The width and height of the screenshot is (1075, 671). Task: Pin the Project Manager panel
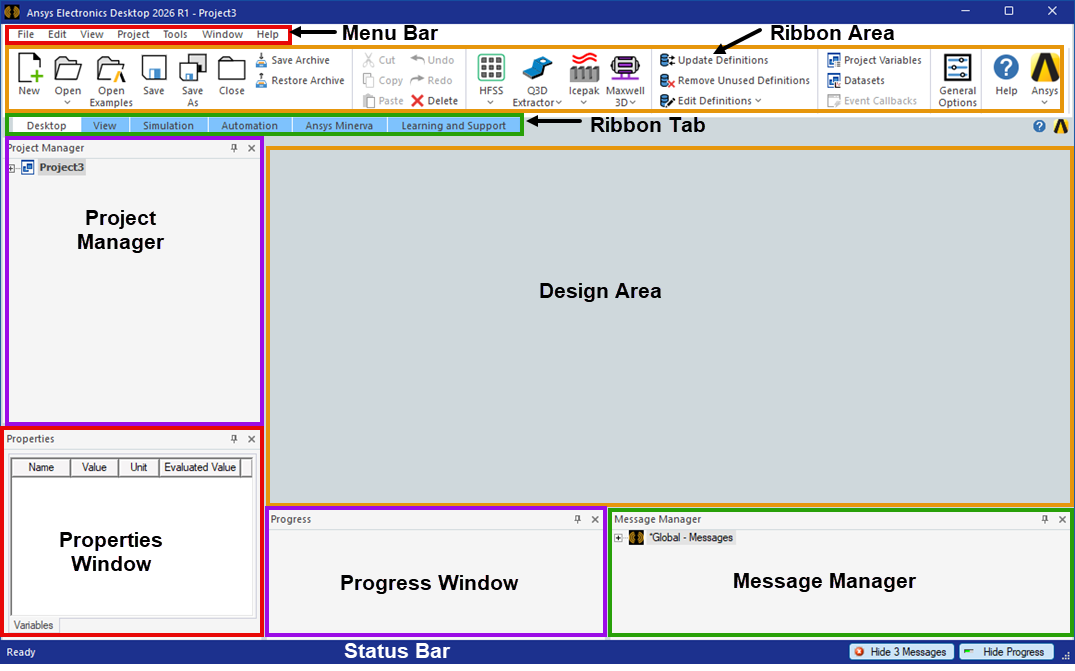(x=234, y=148)
